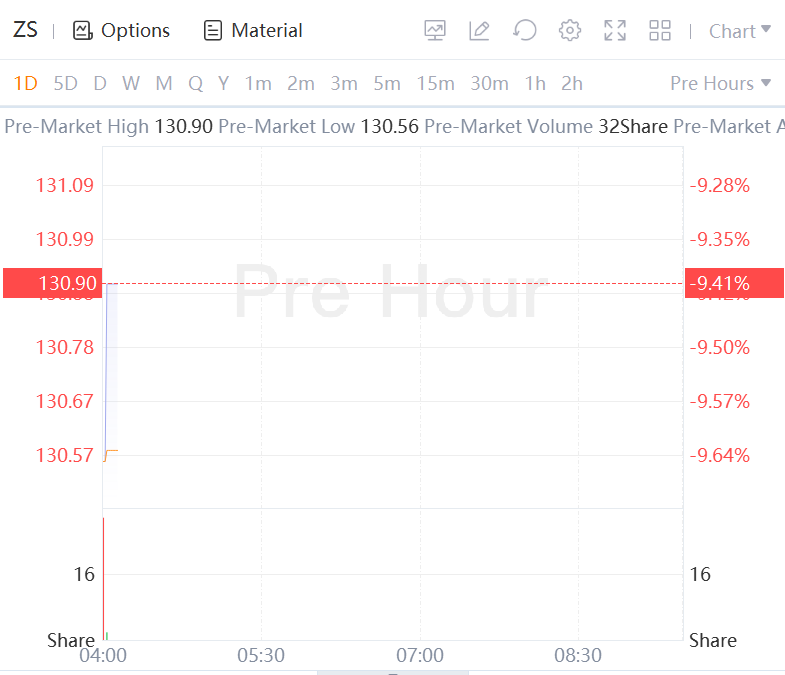Switch to 5D timeframe
The width and height of the screenshot is (785, 675).
(65, 83)
